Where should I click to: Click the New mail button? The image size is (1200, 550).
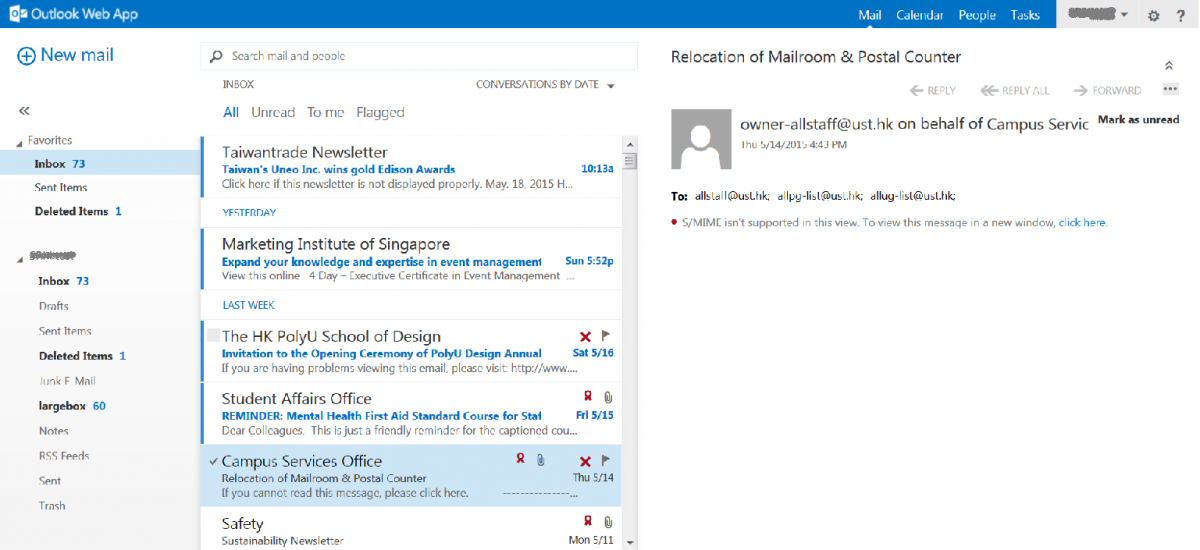65,56
